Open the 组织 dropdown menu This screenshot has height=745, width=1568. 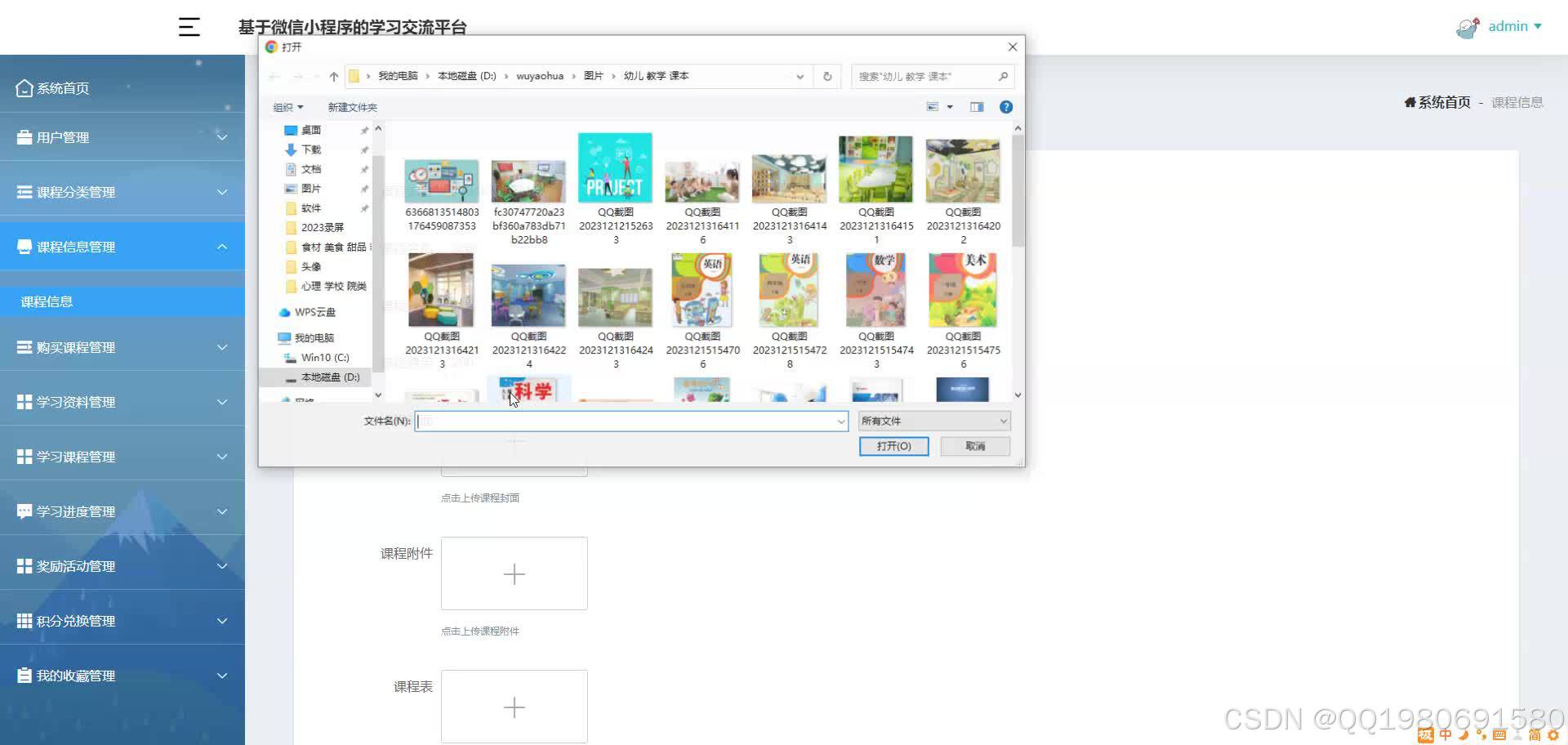[288, 107]
